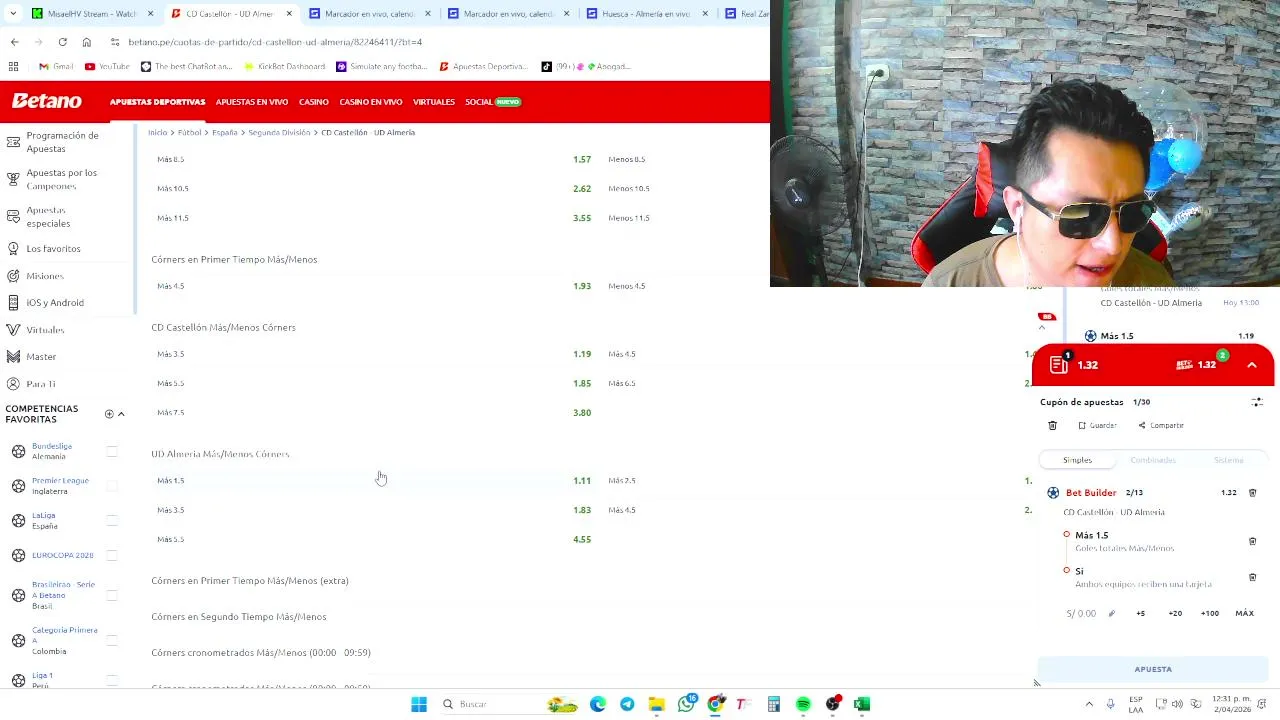The width and height of the screenshot is (1280, 720).
Task: Reload the browser page
Action: click(62, 42)
